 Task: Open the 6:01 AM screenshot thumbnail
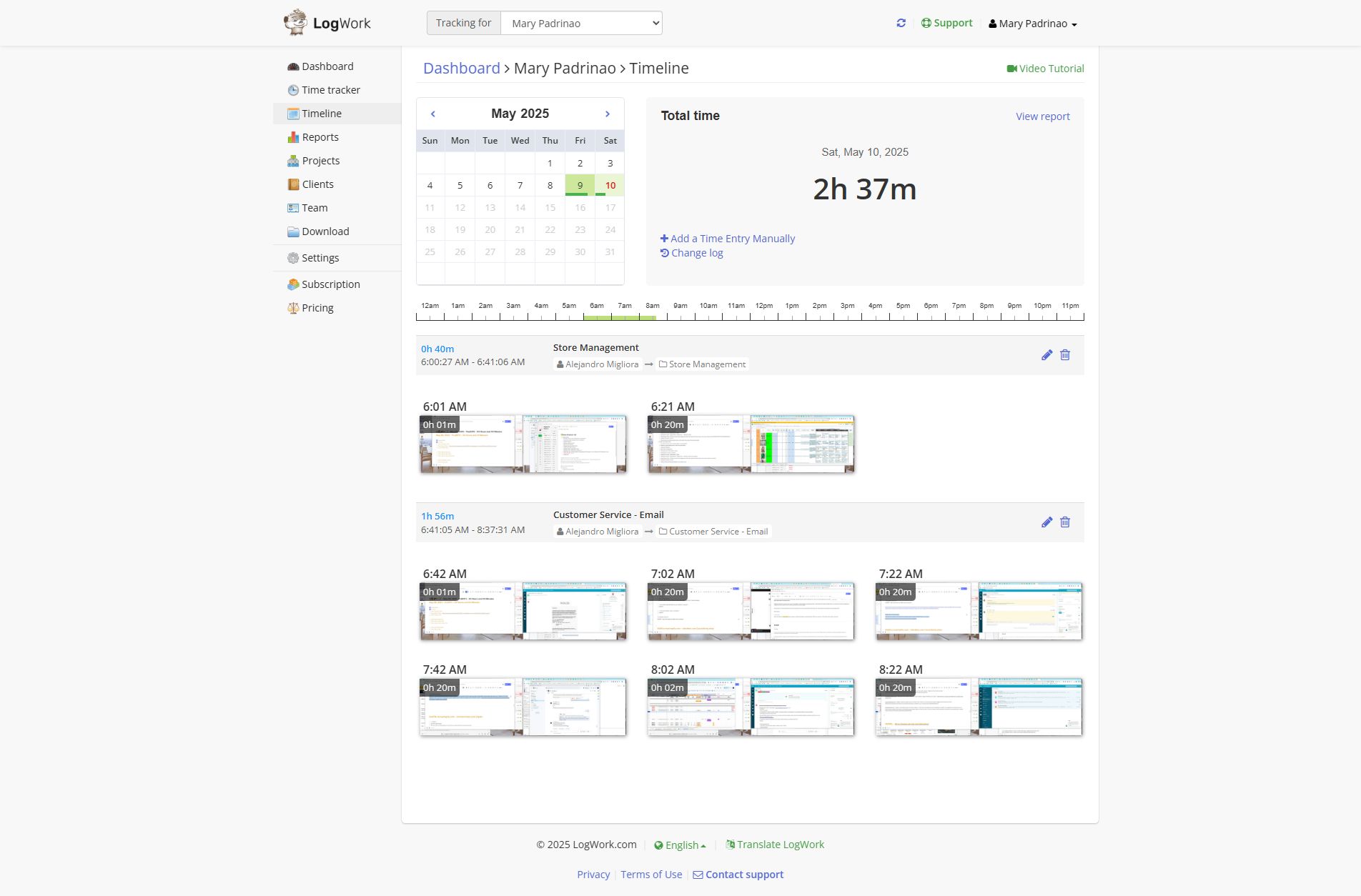pos(523,444)
